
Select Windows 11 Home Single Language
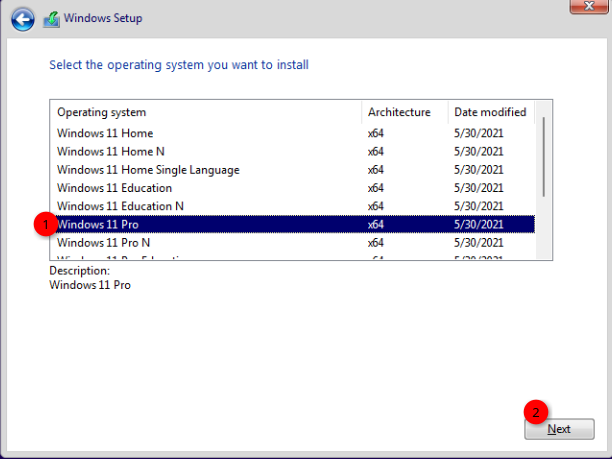148,170
